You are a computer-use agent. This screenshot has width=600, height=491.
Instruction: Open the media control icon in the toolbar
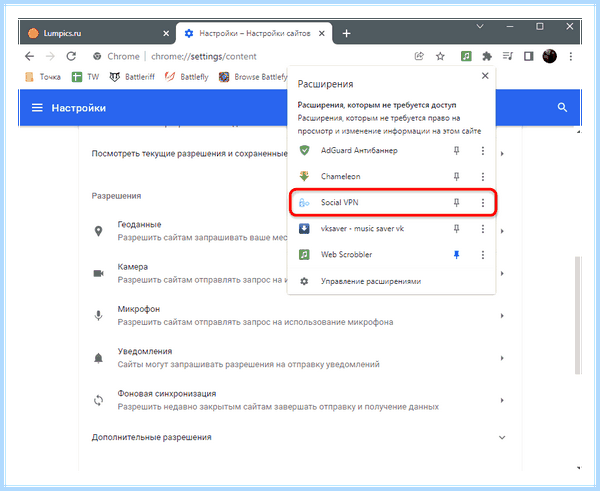tap(508, 57)
